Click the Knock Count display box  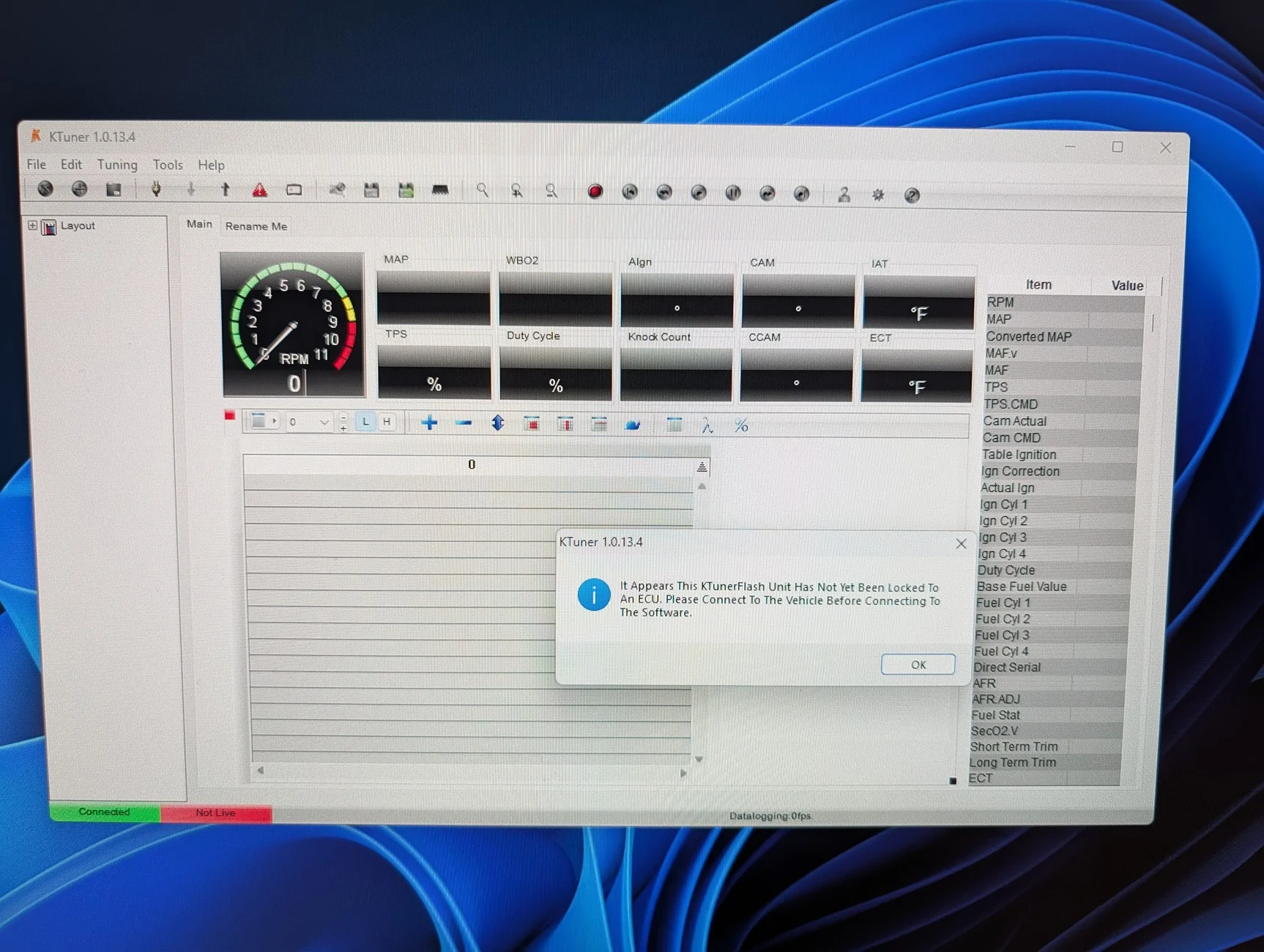click(675, 374)
